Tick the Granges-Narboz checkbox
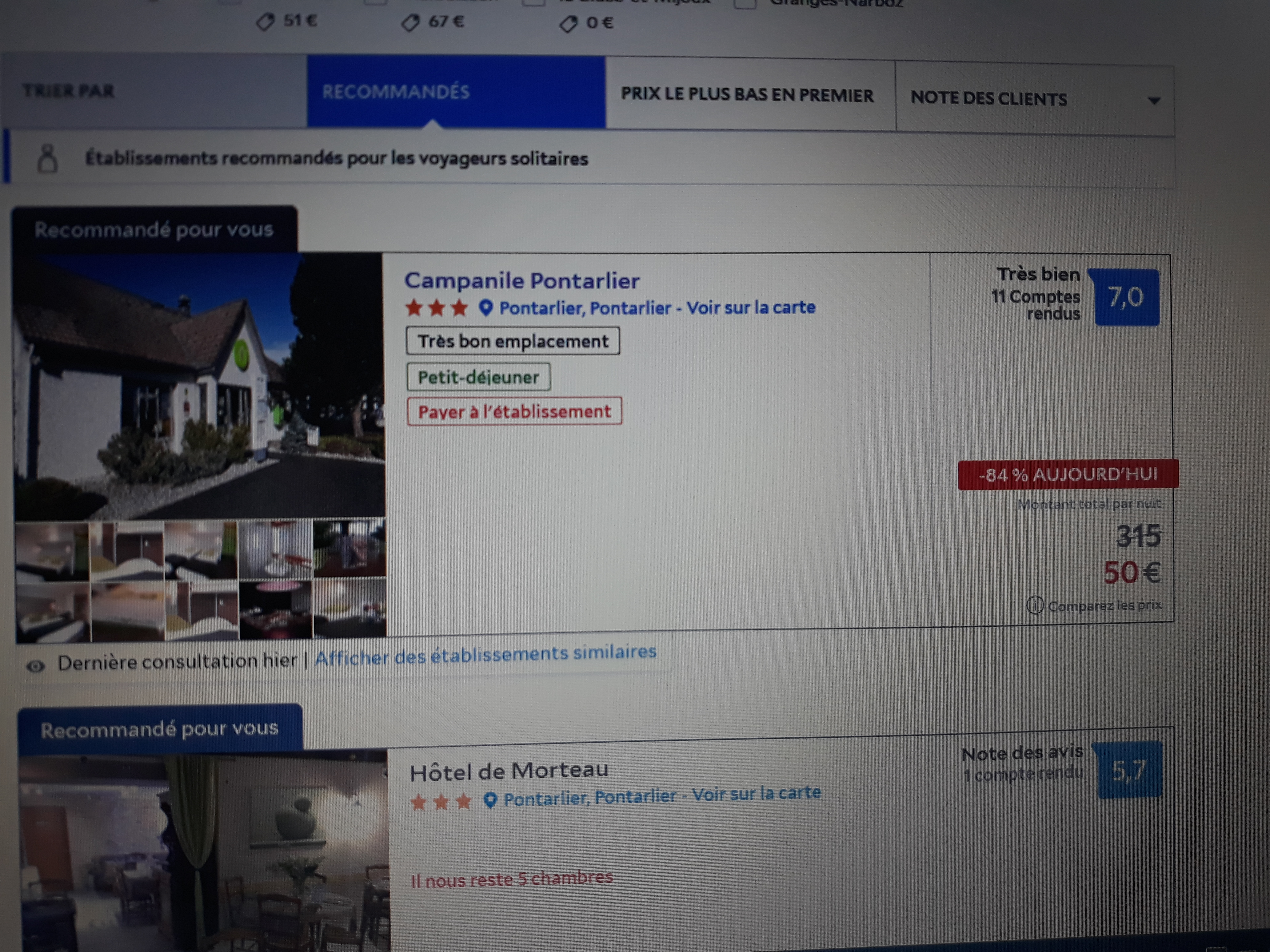The width and height of the screenshot is (1270, 952). pos(745,3)
